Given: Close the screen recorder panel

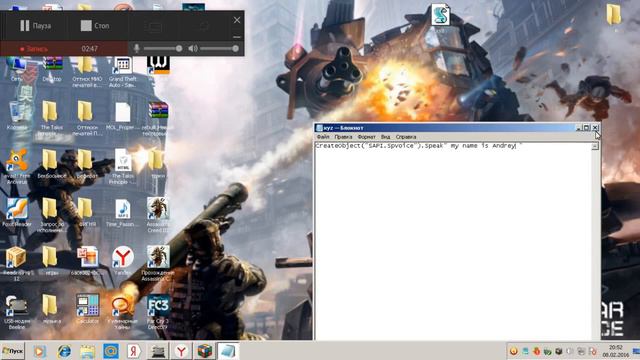Looking at the screenshot, I should click(237, 20).
